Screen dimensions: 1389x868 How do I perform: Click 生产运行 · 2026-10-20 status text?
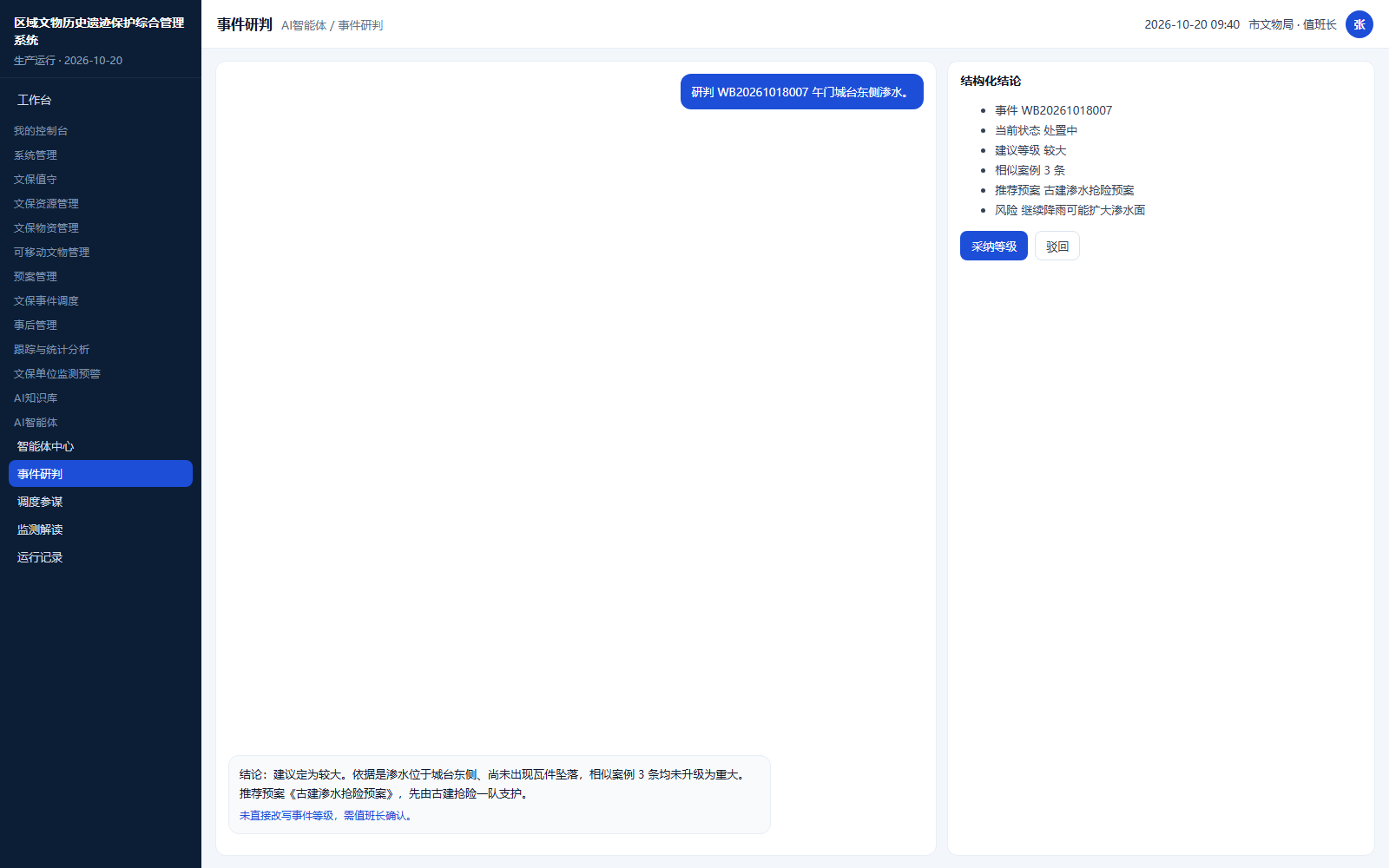pyautogui.click(x=68, y=61)
